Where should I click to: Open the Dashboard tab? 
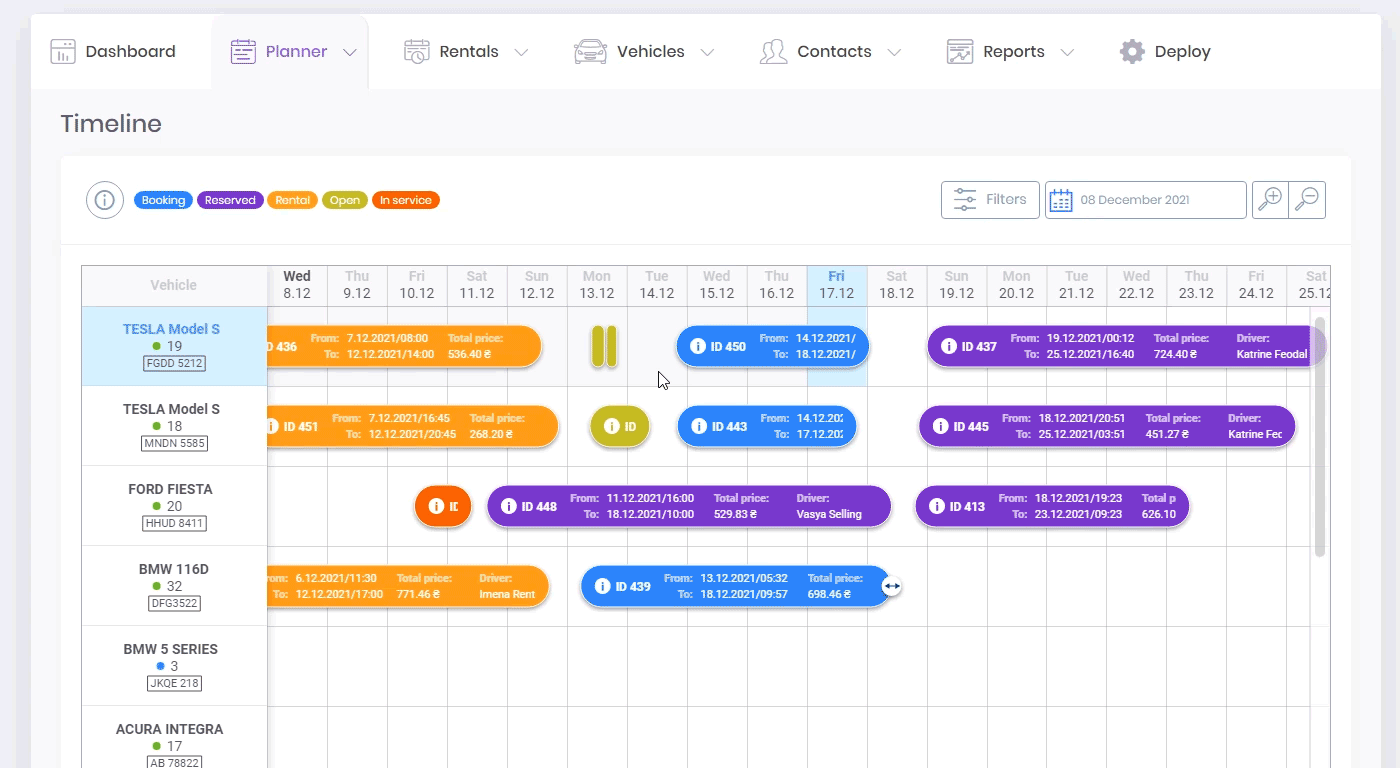[113, 52]
